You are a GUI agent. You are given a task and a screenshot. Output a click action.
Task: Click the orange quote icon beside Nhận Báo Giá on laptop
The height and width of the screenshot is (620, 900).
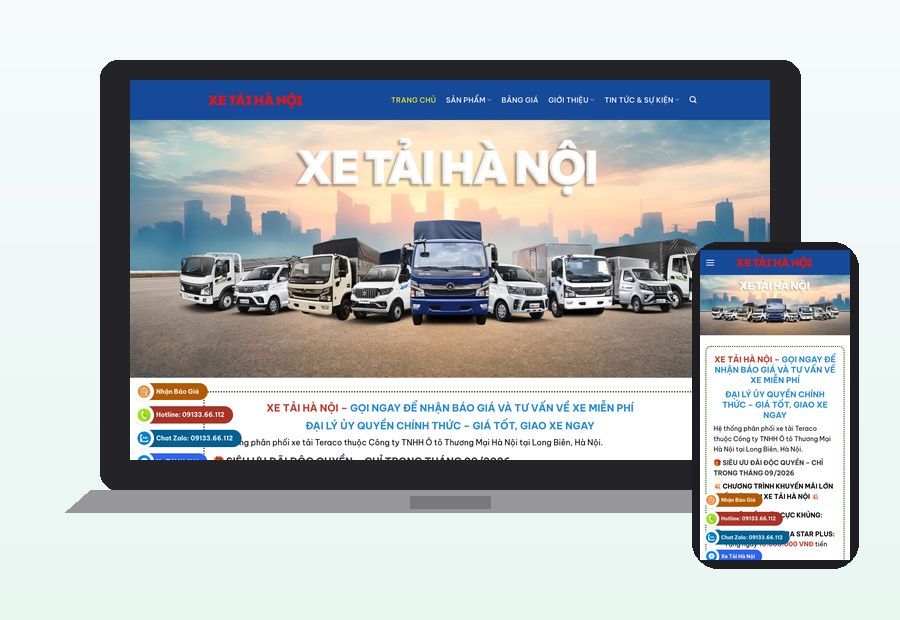(143, 392)
